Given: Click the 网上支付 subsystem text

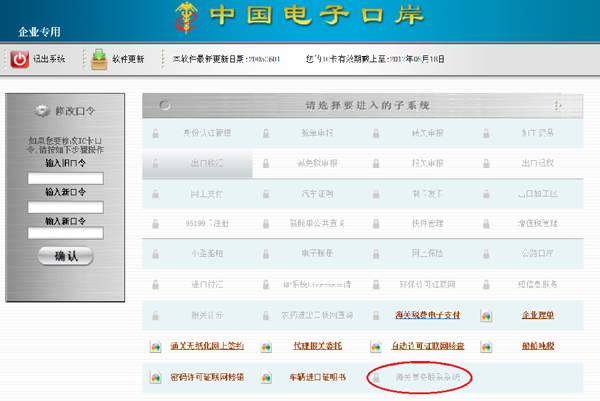Looking at the screenshot, I should pos(207,194).
